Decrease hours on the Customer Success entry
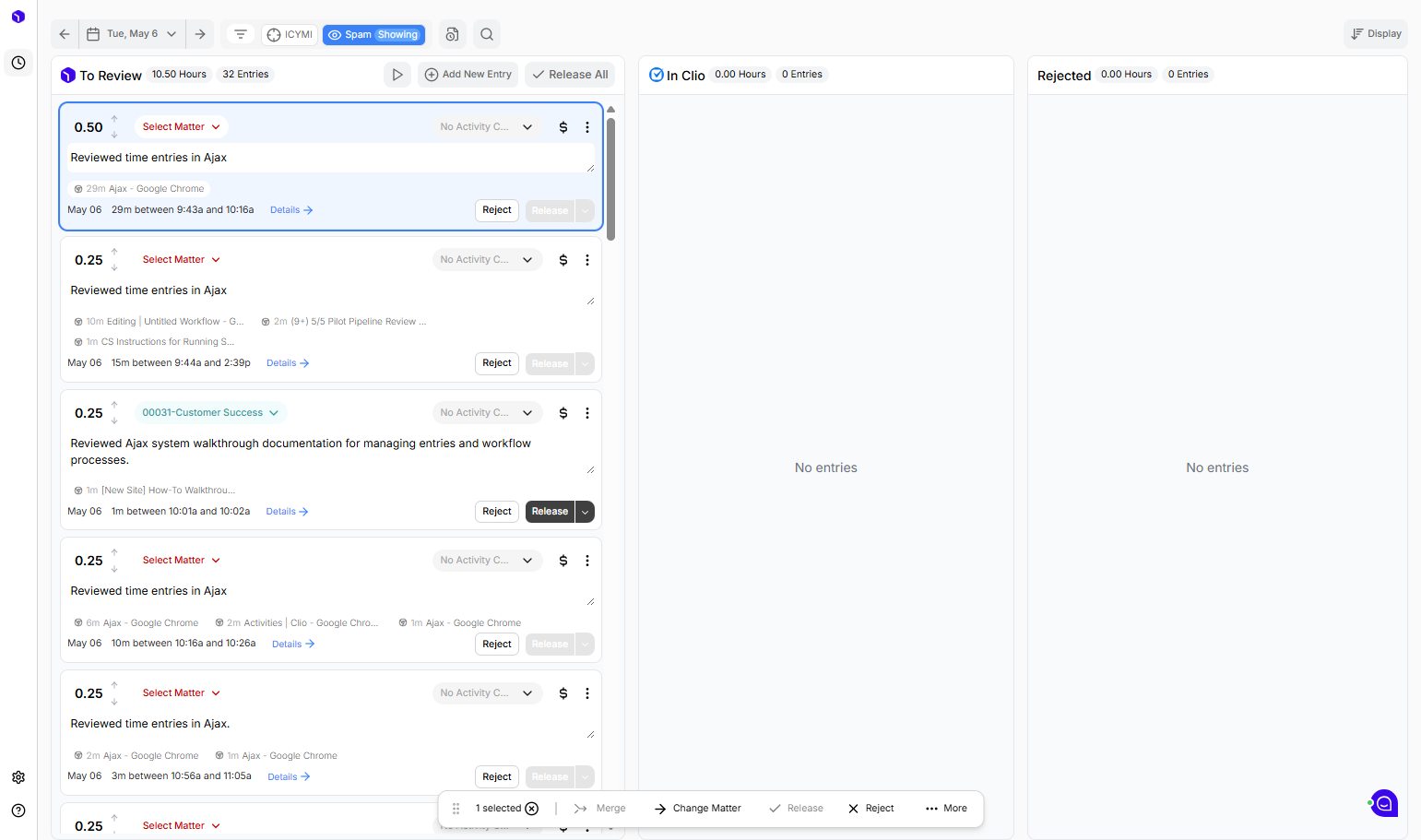Image resolution: width=1421 pixels, height=840 pixels. point(114,420)
